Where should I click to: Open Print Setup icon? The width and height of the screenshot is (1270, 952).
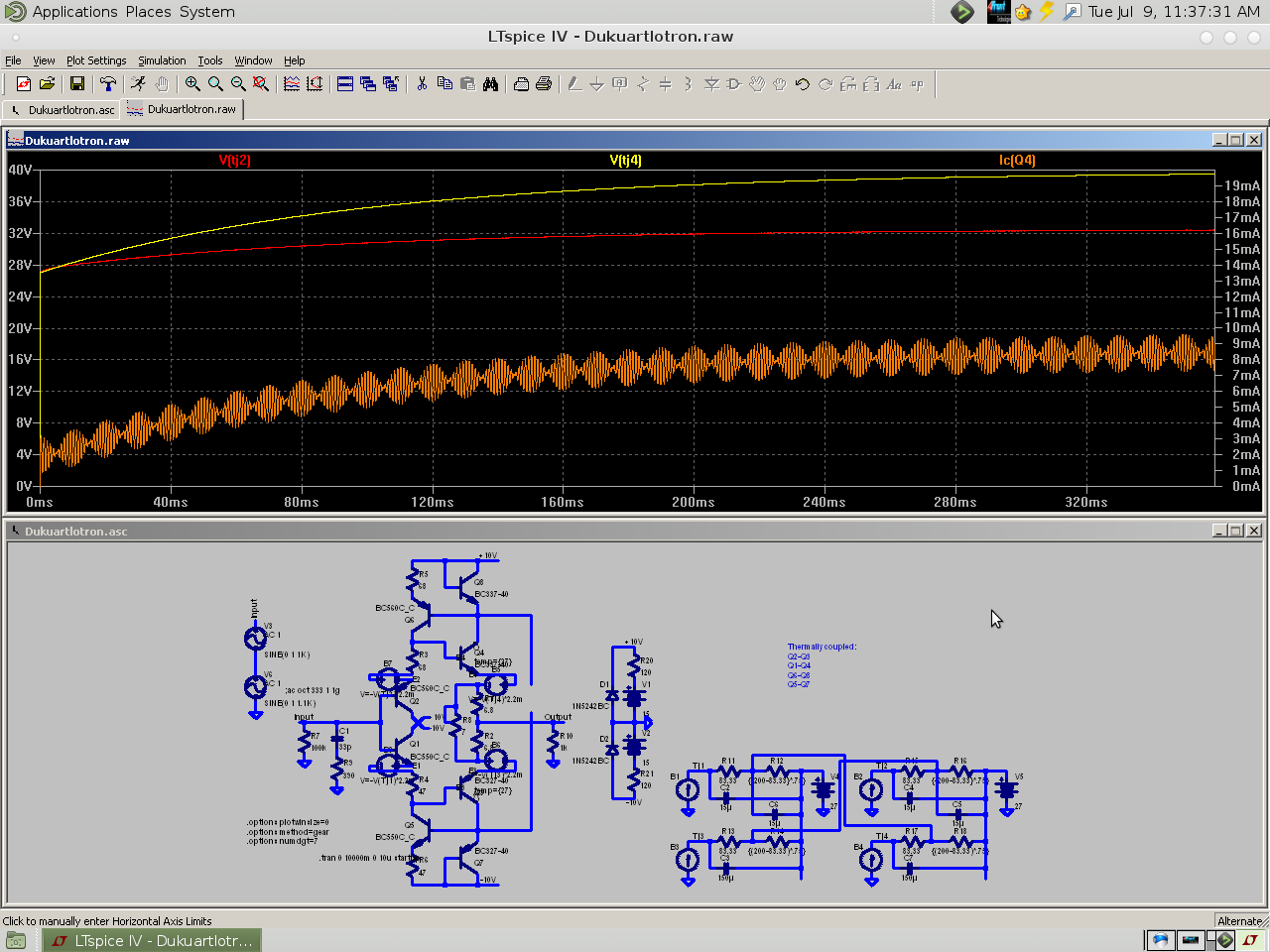tap(521, 84)
